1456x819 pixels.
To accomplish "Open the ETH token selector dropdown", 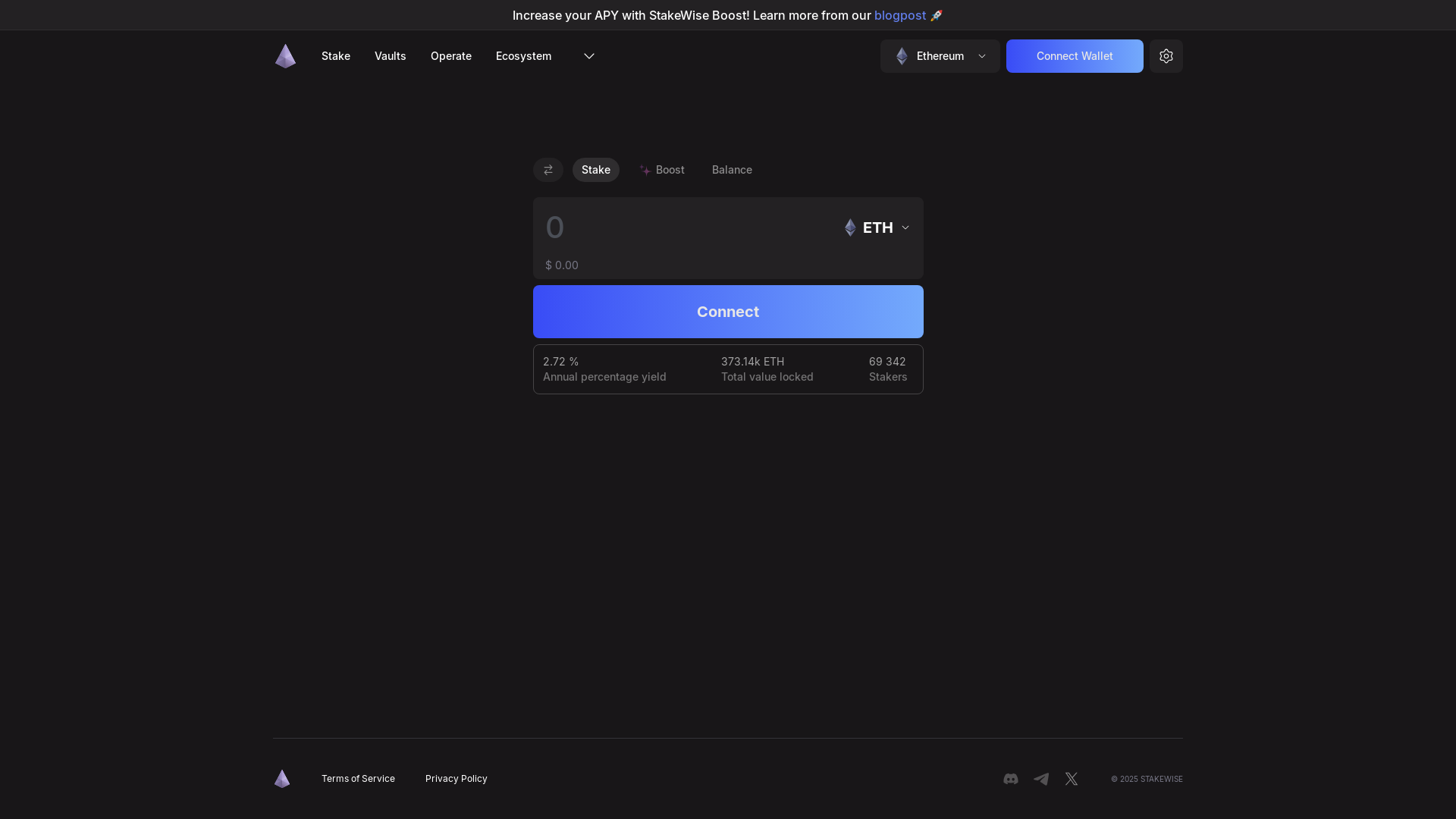I will click(877, 227).
